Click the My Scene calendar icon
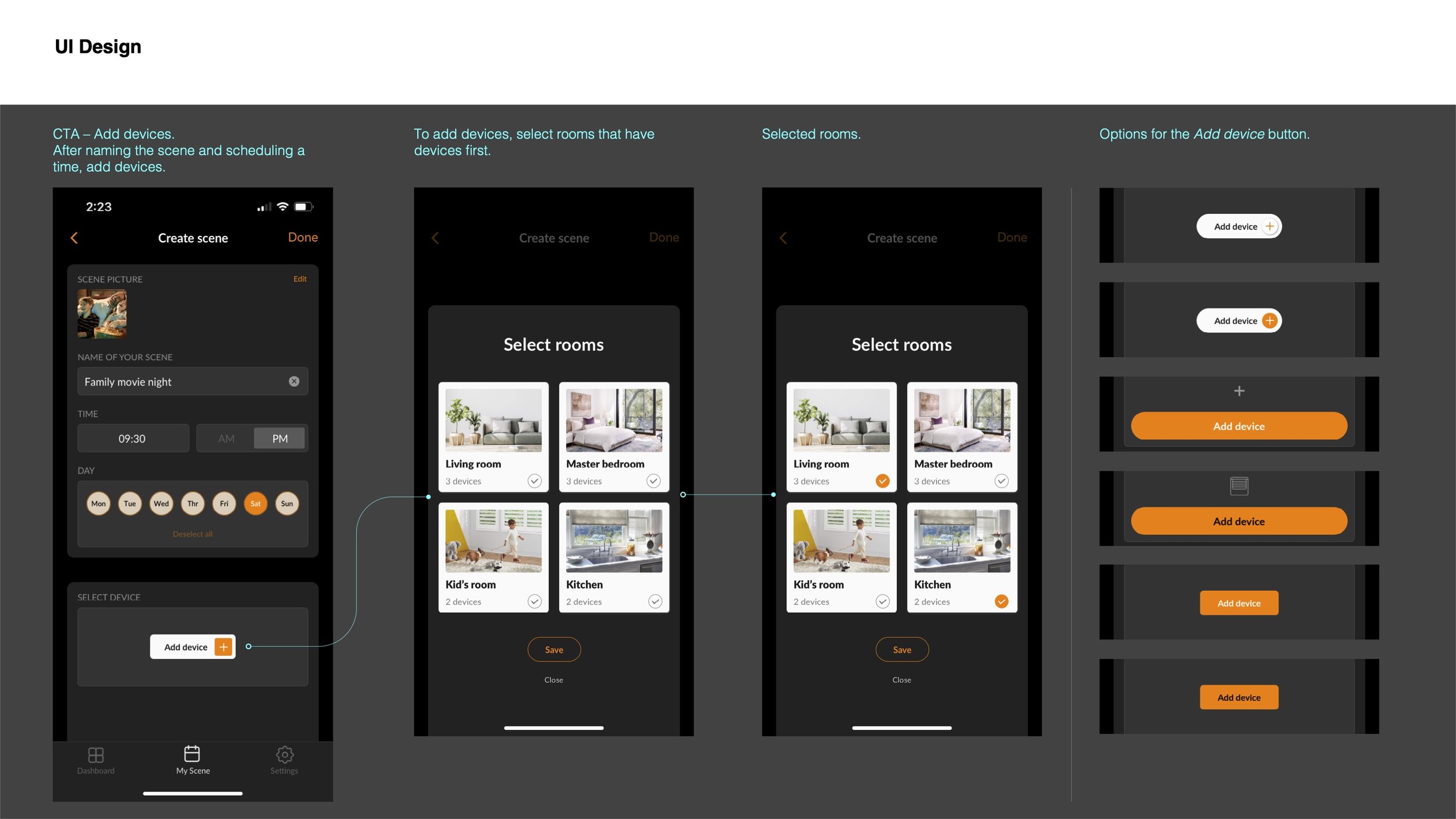This screenshot has height=819, width=1456. [x=192, y=754]
